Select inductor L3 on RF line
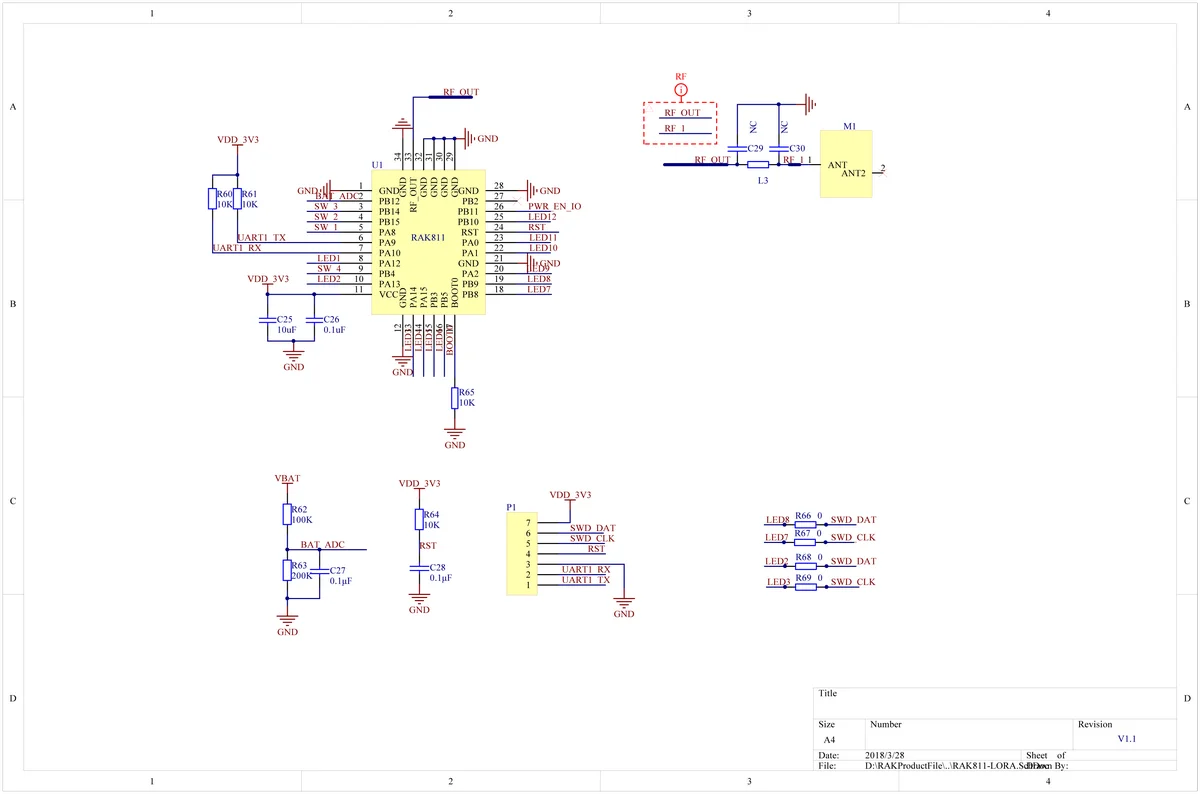This screenshot has height=794, width=1200. click(x=758, y=165)
